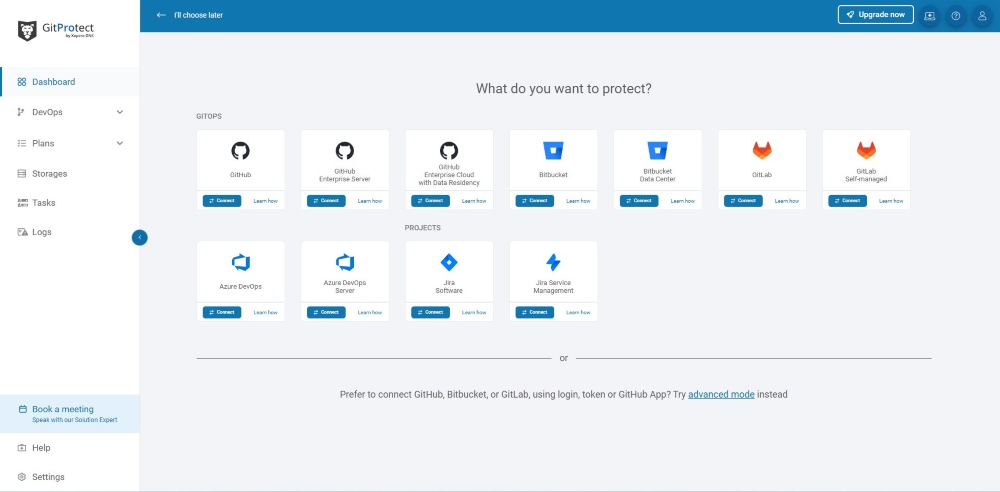
Task: Open the user profile icon
Action: (982, 16)
